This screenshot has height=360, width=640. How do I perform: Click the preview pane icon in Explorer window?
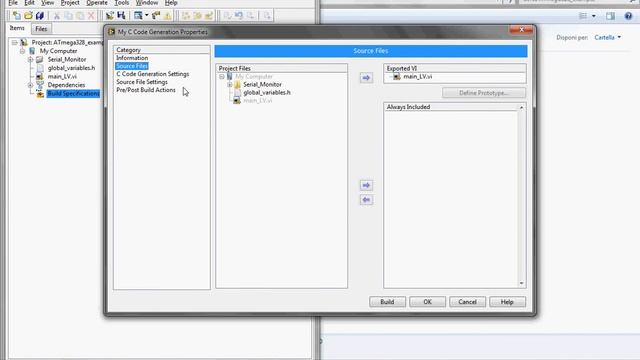[611, 16]
